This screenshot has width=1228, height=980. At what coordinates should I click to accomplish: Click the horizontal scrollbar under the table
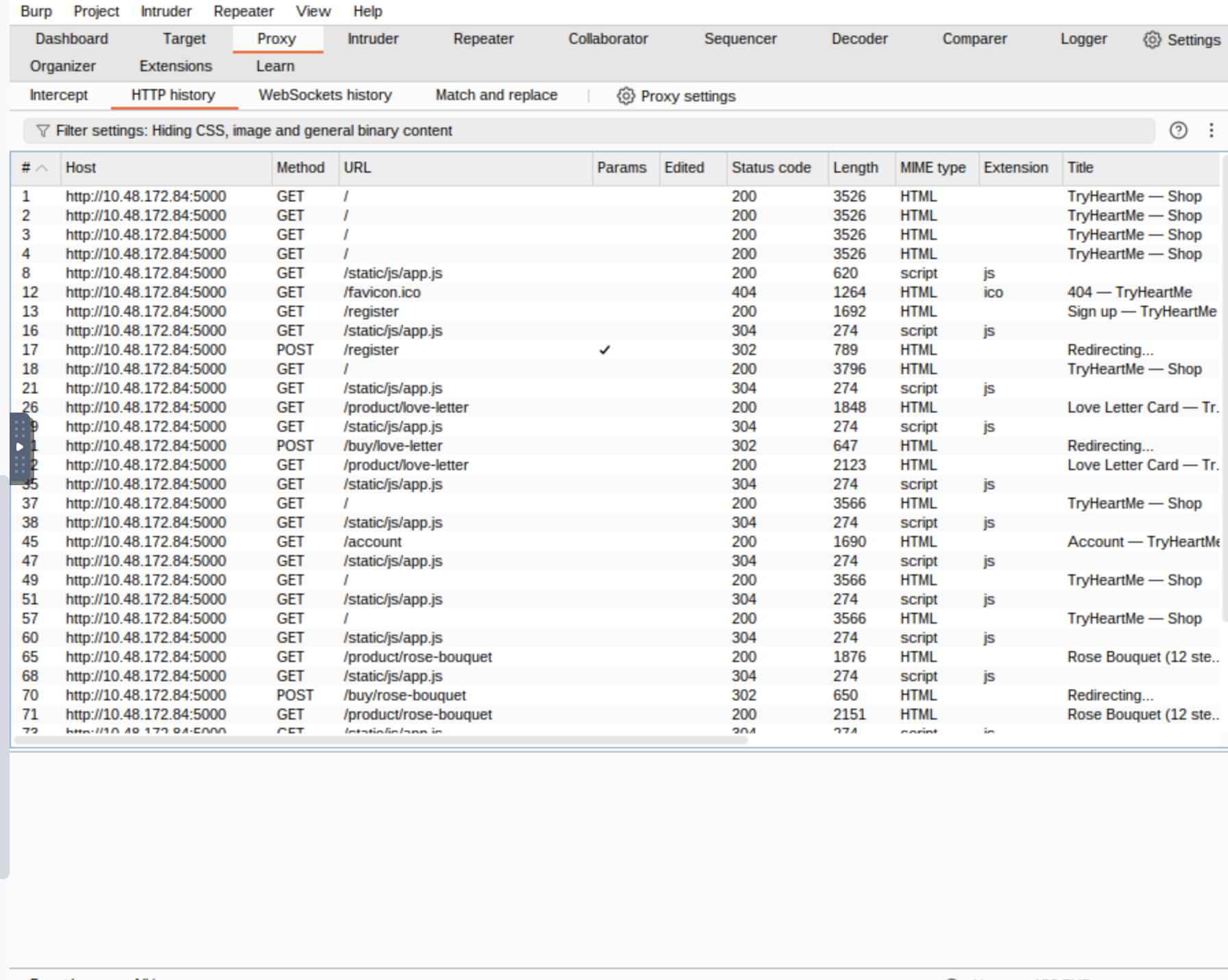coord(380,740)
